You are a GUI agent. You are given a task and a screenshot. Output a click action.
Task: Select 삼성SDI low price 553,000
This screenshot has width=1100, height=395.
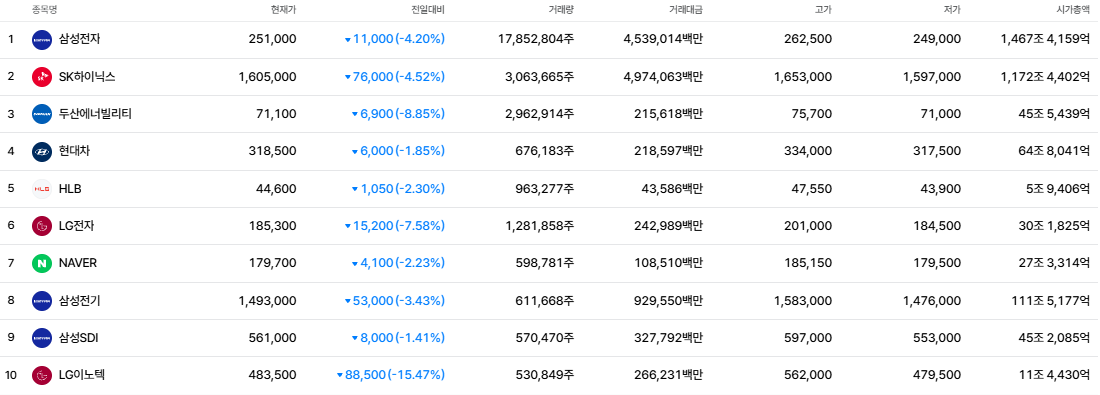[x=937, y=337]
